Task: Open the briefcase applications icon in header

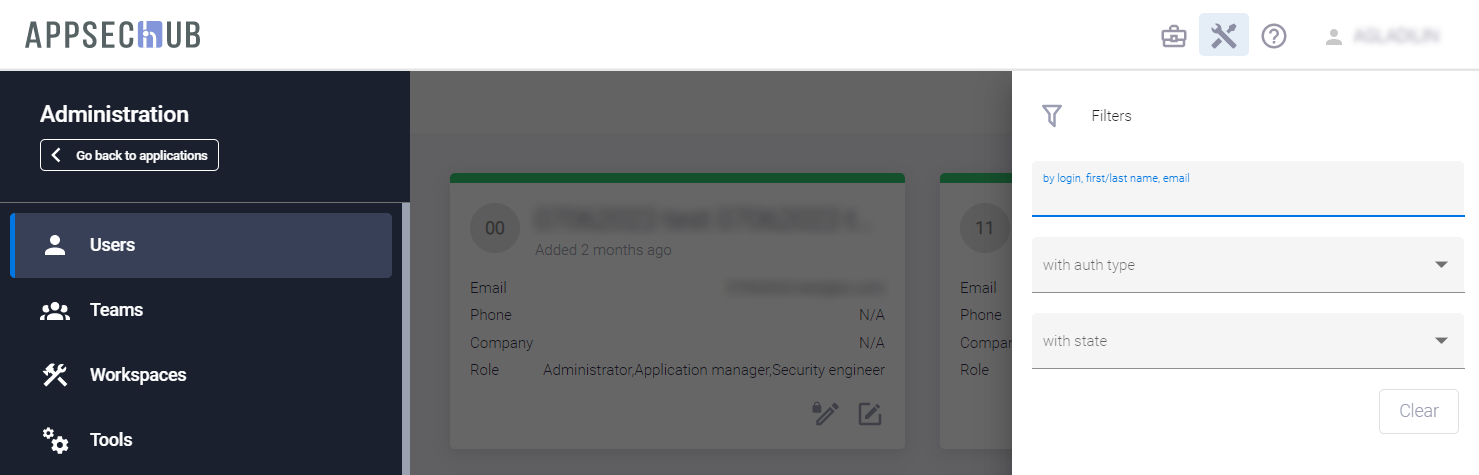Action: [1173, 37]
